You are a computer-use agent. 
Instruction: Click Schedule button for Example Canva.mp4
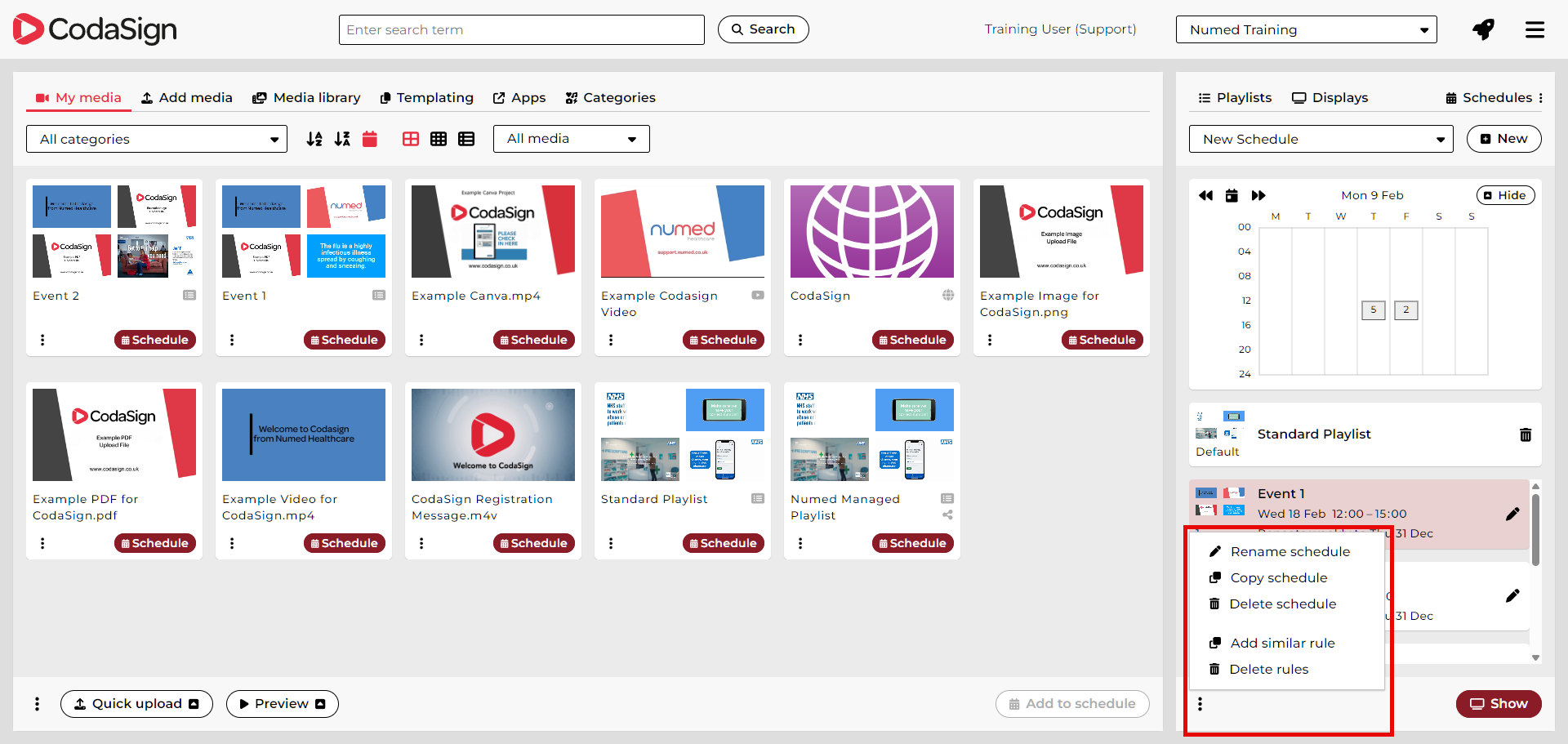[533, 340]
